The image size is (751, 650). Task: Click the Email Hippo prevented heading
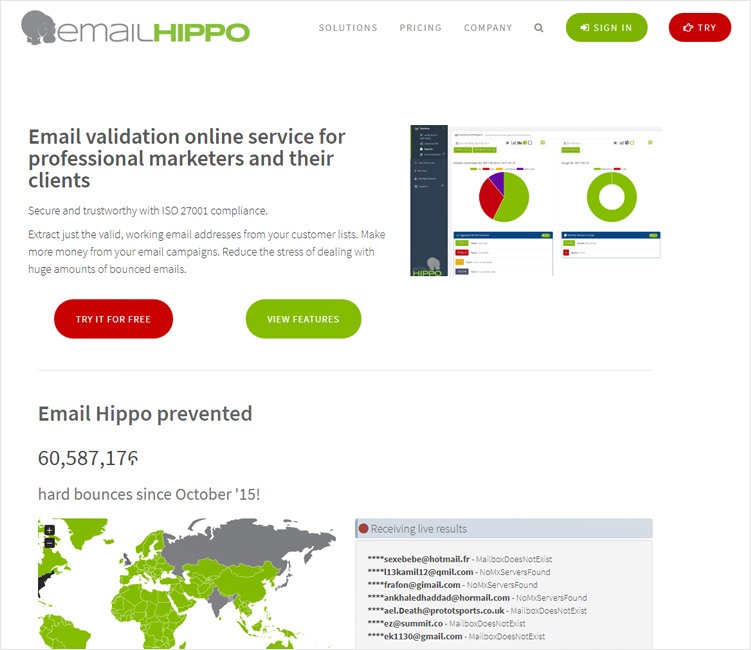tap(145, 414)
